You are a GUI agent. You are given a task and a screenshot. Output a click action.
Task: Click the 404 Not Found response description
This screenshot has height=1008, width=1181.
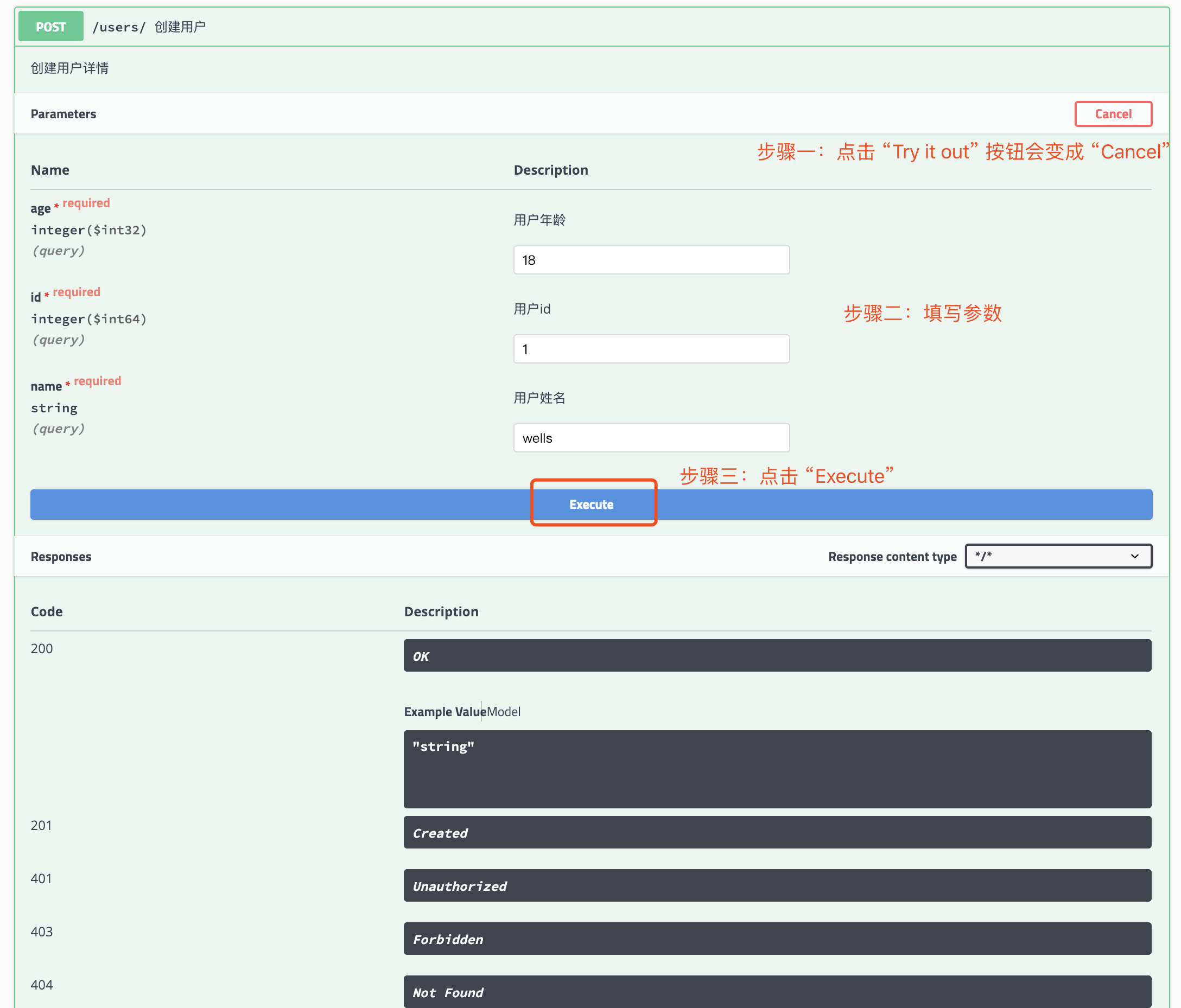coord(777,992)
